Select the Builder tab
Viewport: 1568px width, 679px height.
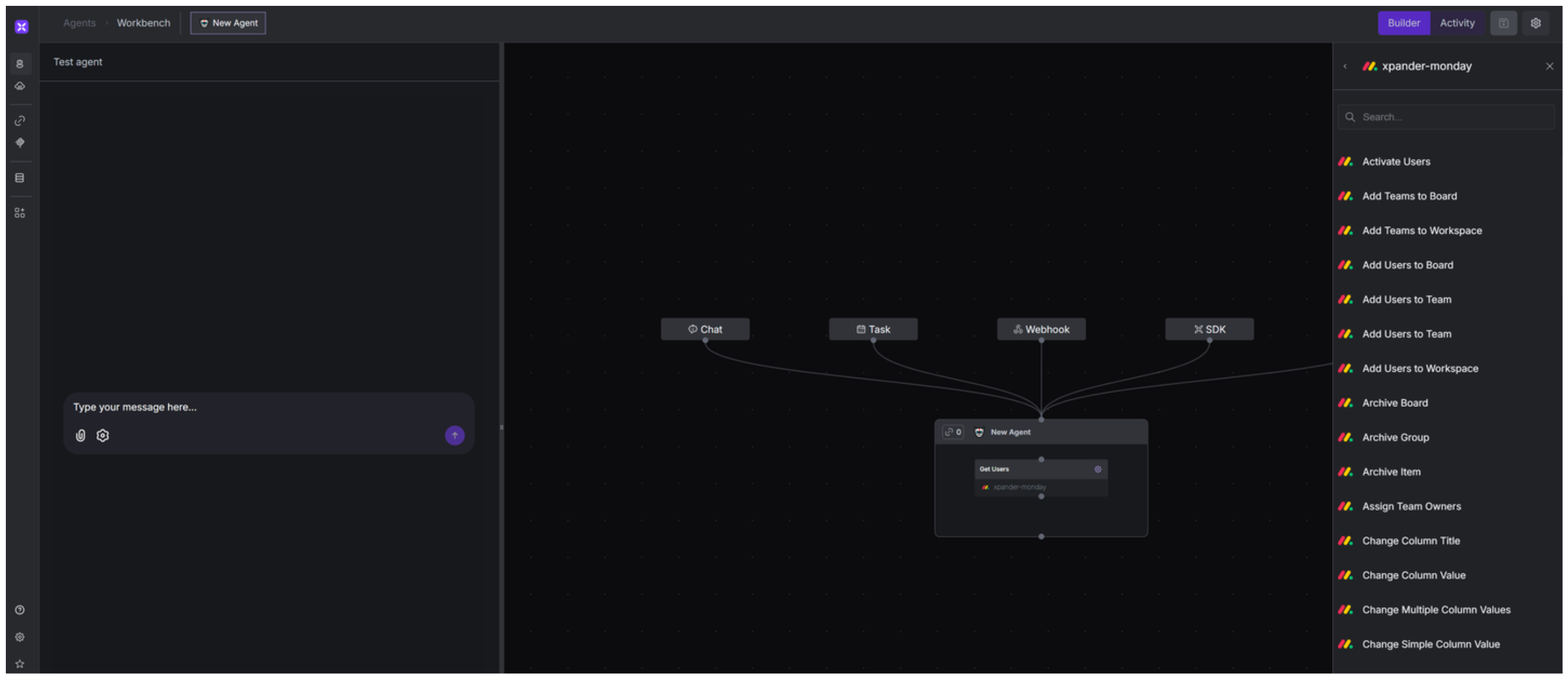tap(1403, 23)
